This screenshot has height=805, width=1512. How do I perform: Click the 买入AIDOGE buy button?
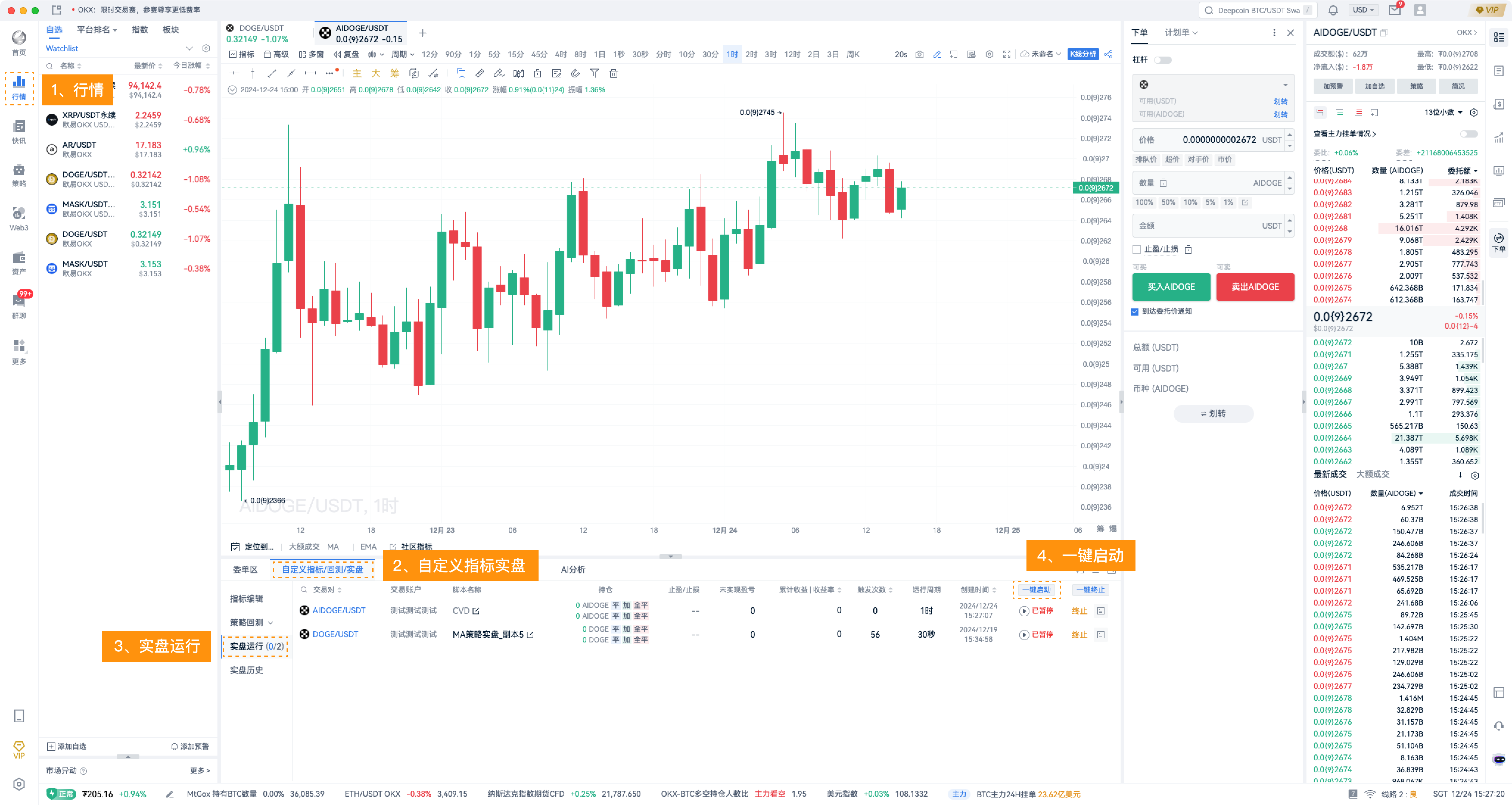[1171, 287]
